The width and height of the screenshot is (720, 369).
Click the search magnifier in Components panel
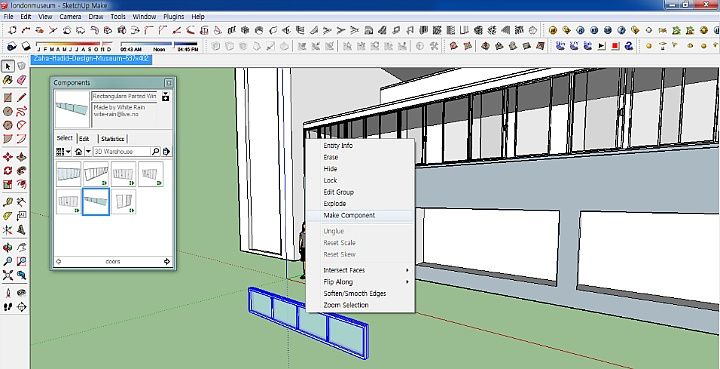pos(155,151)
